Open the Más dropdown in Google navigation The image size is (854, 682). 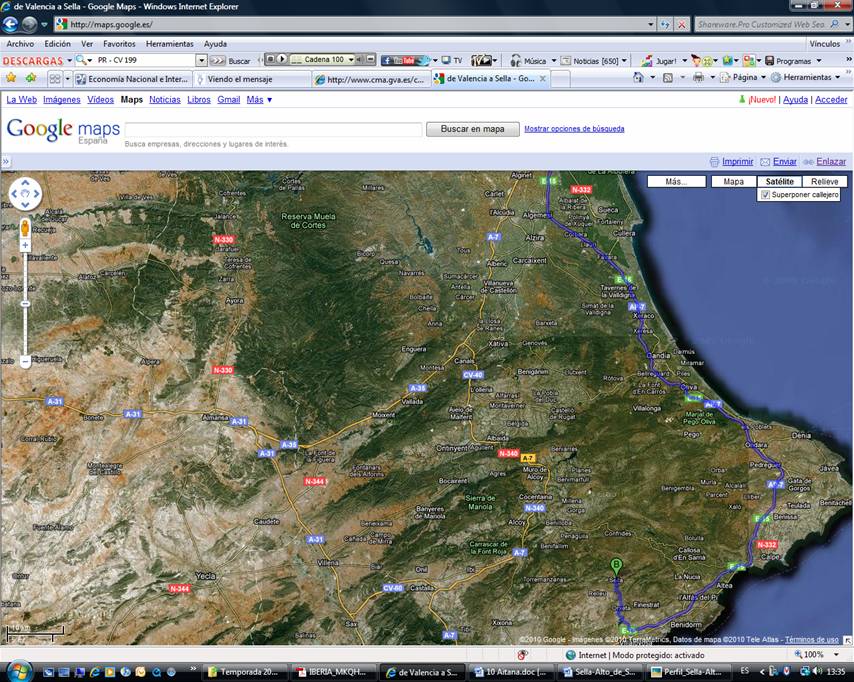(259, 100)
